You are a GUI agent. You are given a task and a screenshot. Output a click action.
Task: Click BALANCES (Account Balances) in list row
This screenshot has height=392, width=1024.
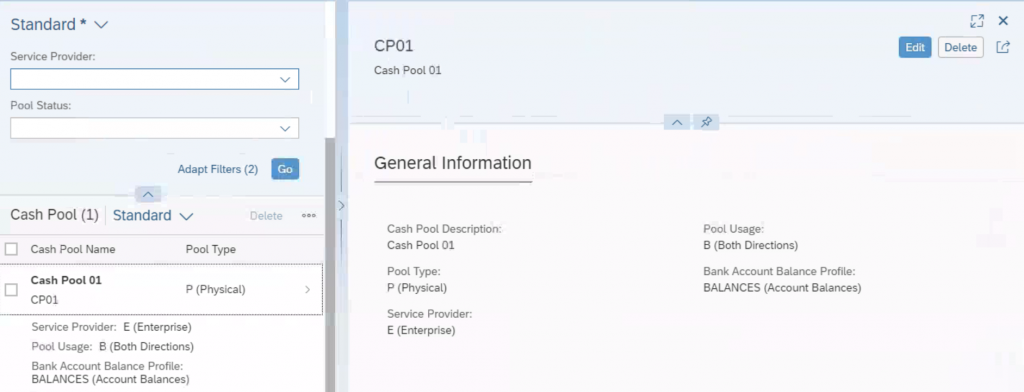pyautogui.click(x=110, y=379)
